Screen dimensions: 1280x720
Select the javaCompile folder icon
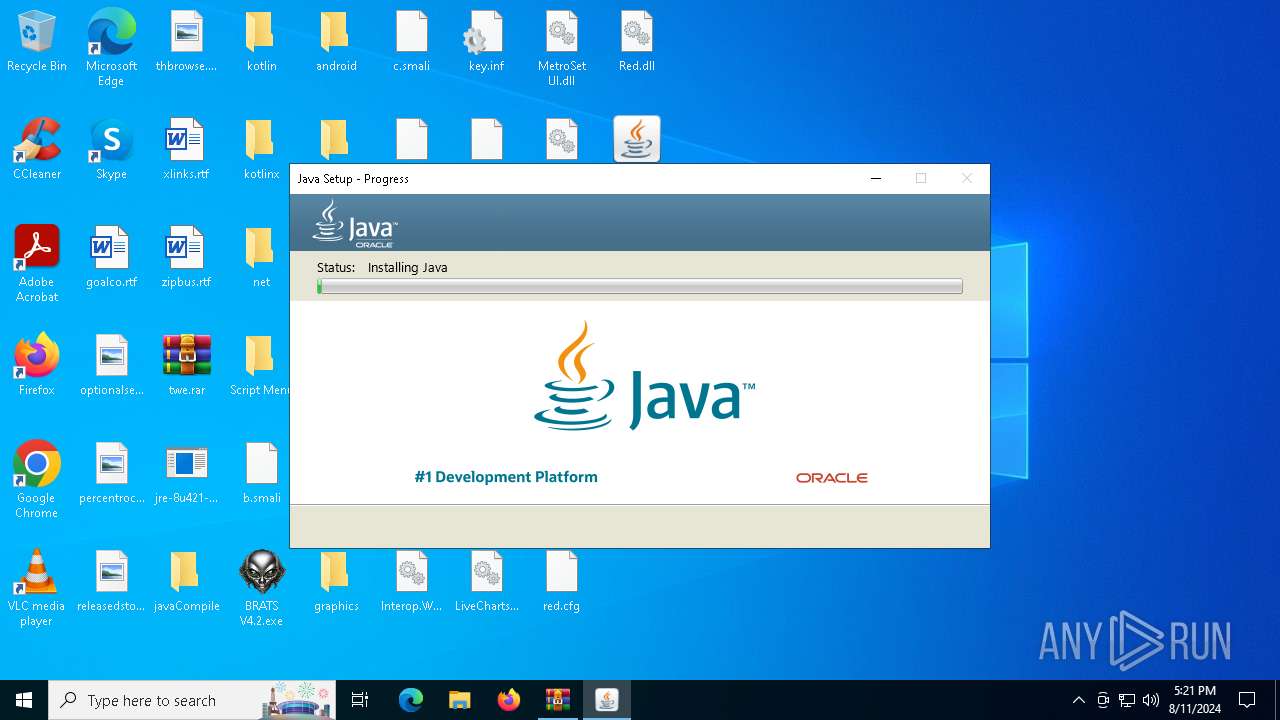pyautogui.click(x=186, y=582)
